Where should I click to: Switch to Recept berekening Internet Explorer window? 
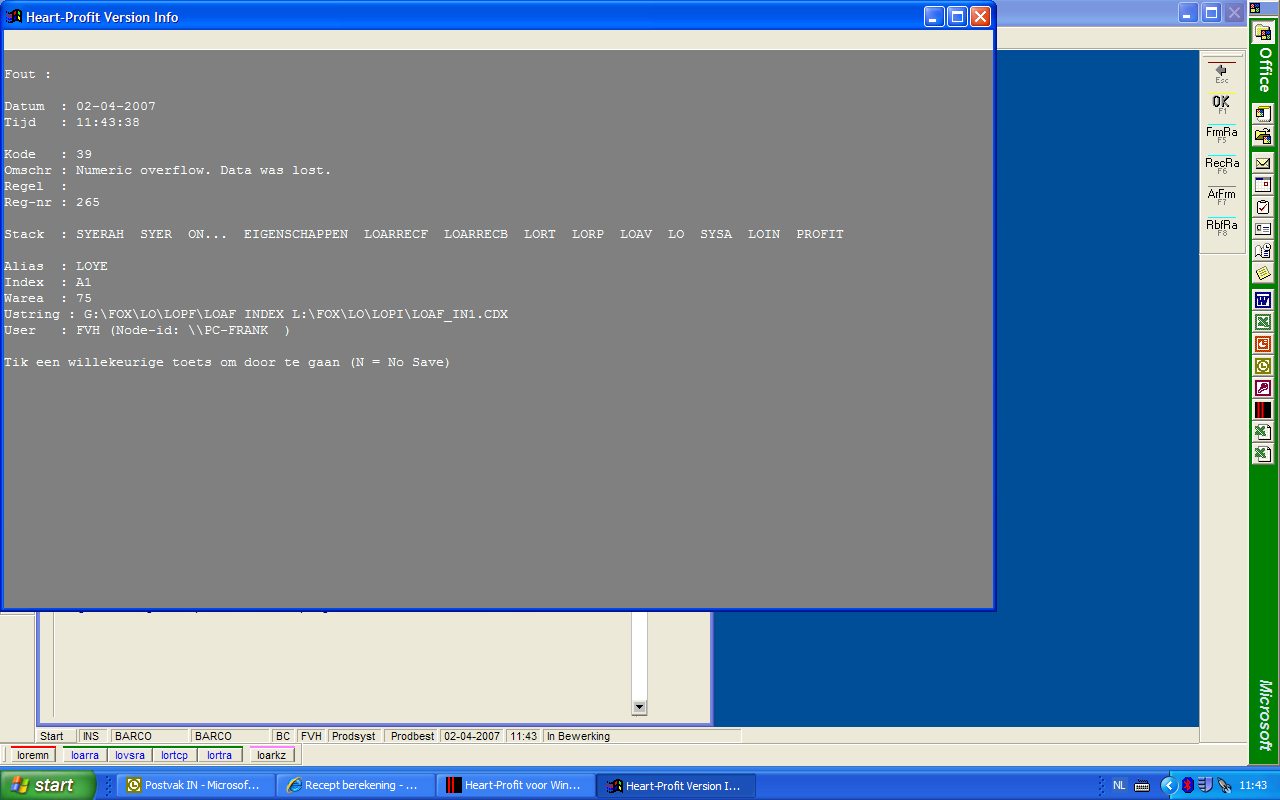(x=356, y=786)
